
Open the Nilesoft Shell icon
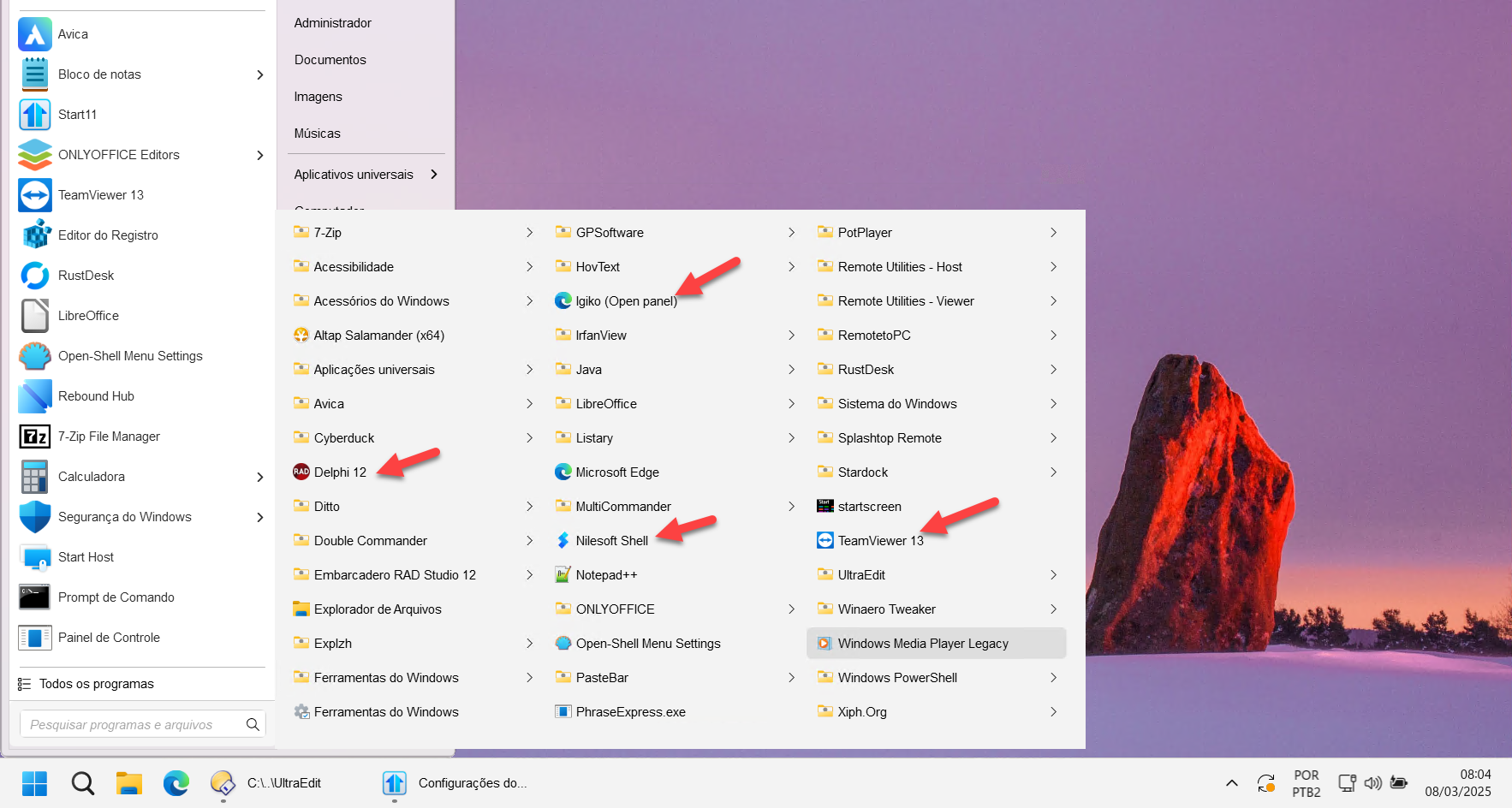pos(563,540)
